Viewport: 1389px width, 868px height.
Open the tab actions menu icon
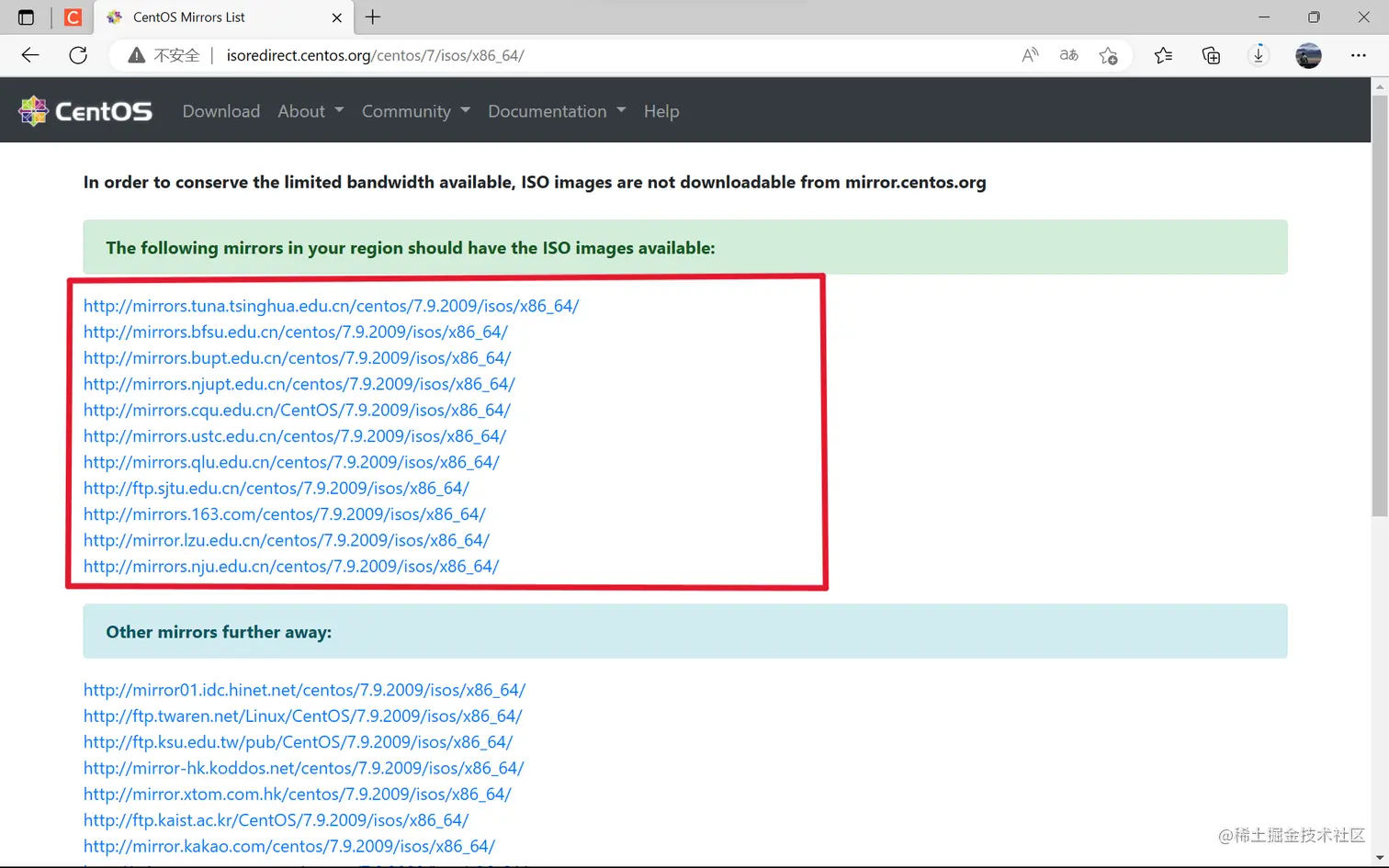26,17
